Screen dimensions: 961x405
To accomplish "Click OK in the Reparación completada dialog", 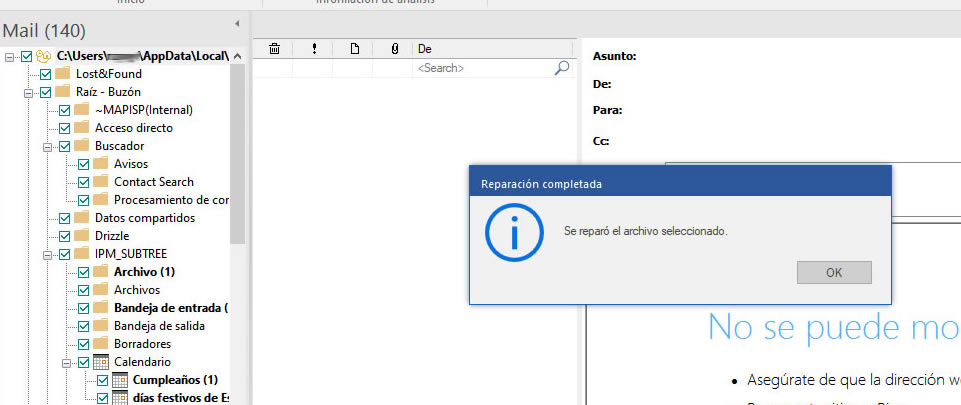I will pyautogui.click(x=834, y=273).
